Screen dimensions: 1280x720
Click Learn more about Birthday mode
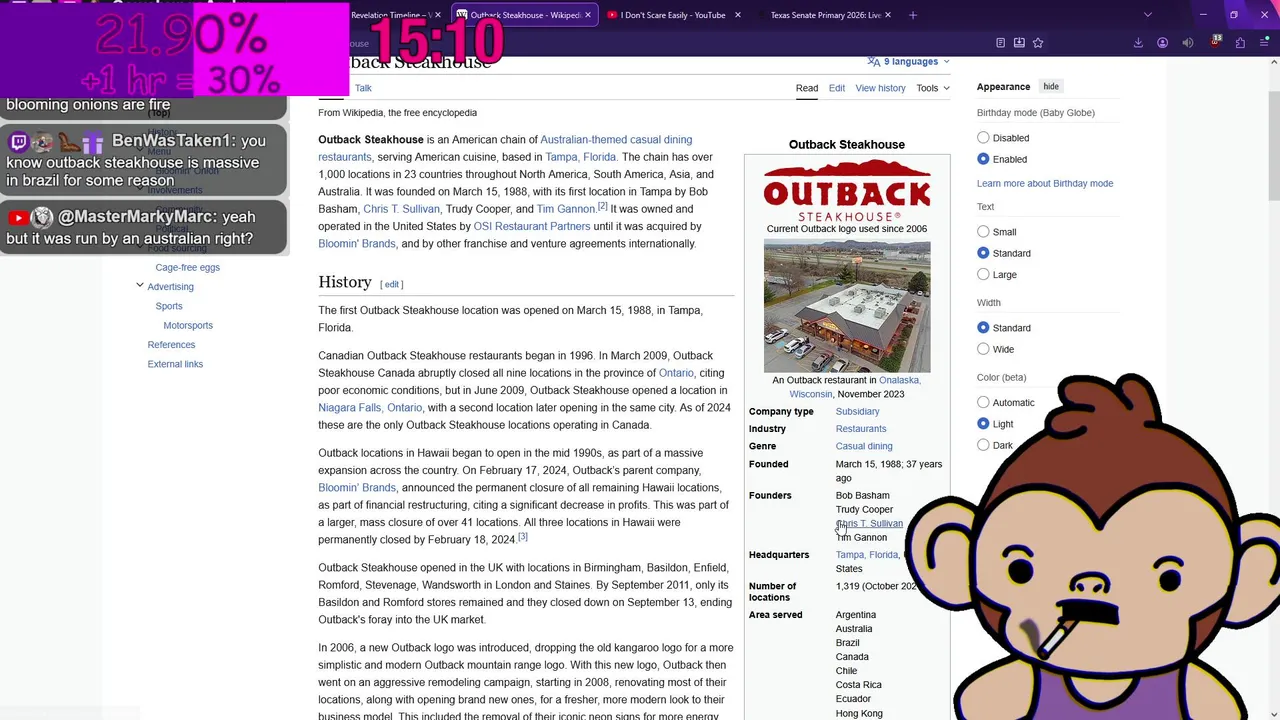tap(1045, 183)
